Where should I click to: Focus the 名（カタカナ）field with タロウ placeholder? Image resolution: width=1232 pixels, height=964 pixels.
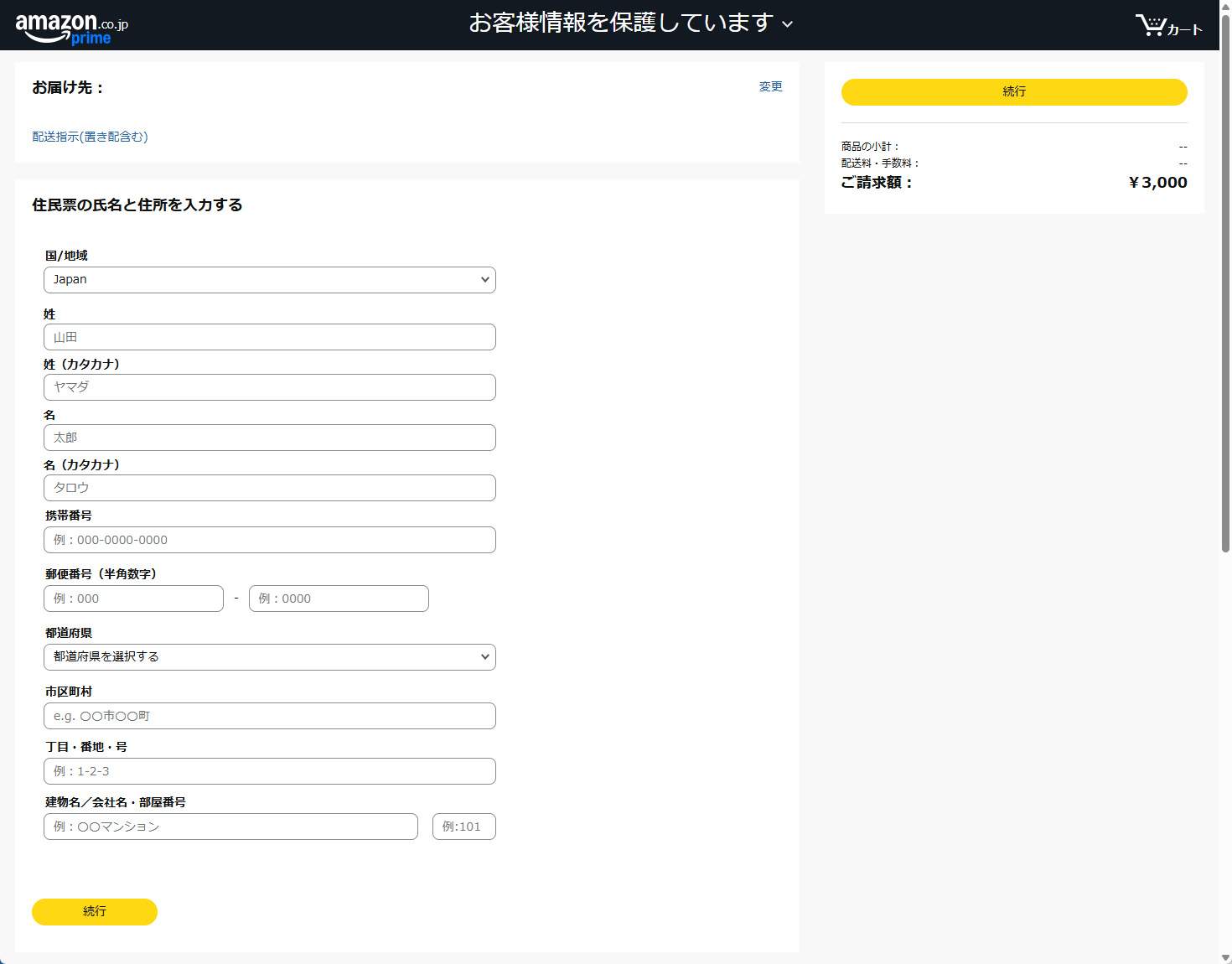(x=270, y=488)
